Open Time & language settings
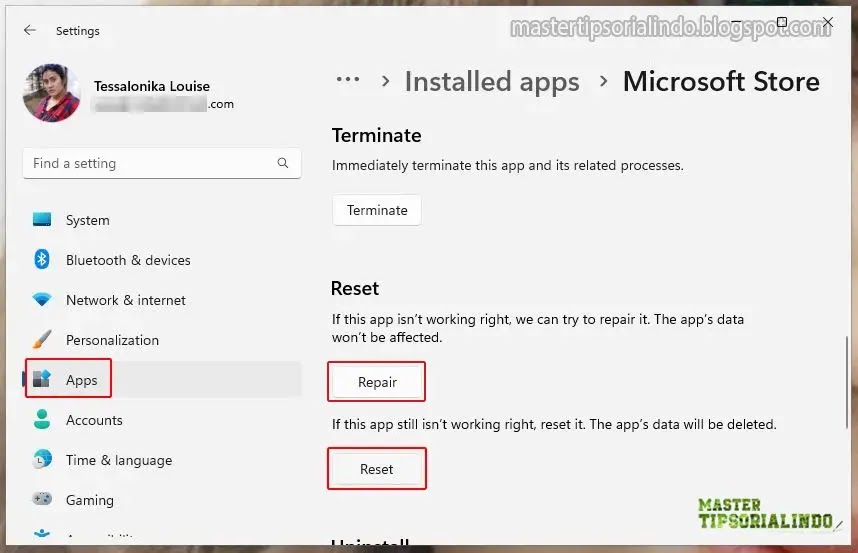 (162, 460)
